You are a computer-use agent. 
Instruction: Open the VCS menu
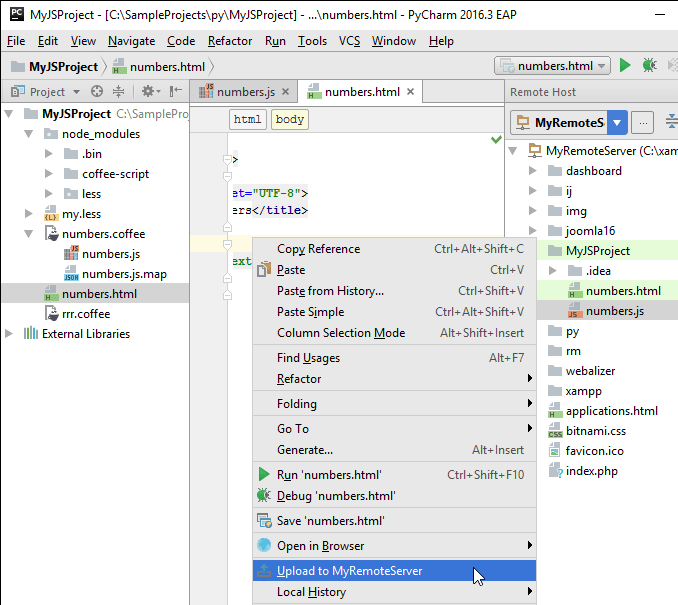[349, 41]
